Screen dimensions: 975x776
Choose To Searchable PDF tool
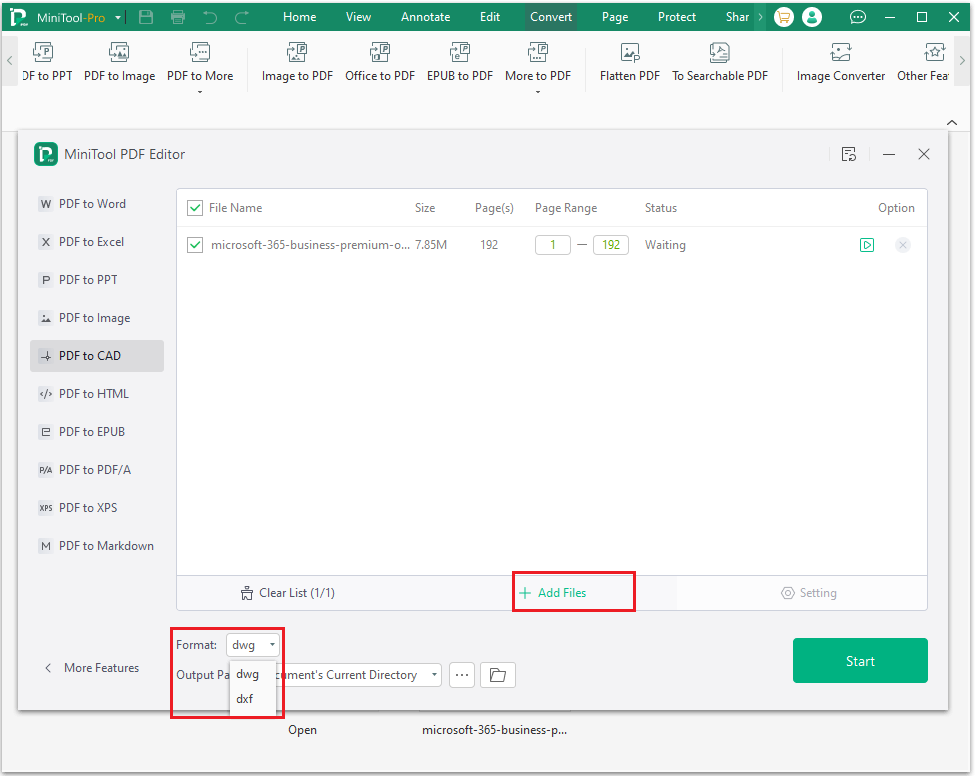coord(720,62)
